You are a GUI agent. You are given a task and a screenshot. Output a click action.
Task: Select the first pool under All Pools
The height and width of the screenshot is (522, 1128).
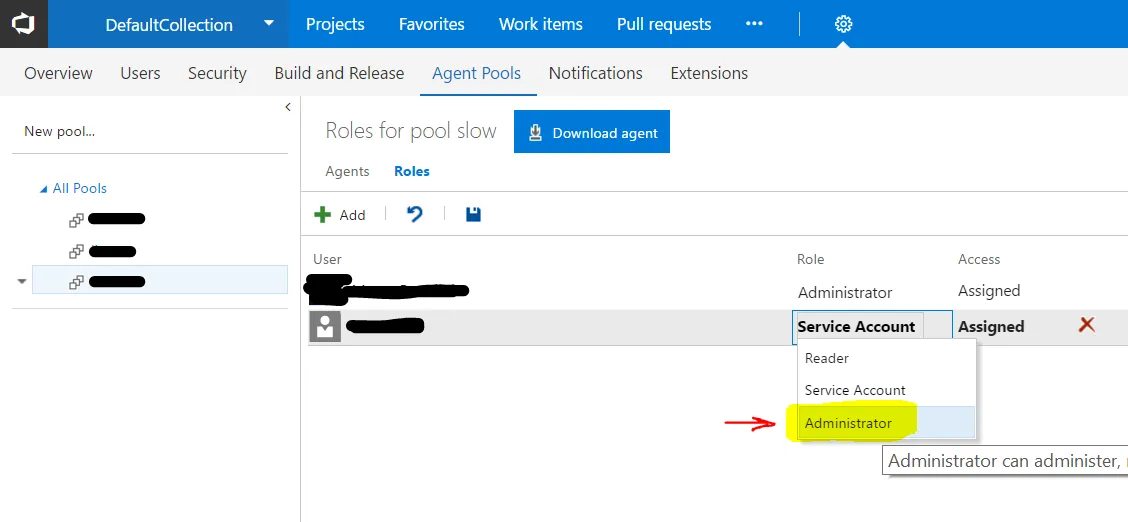point(115,219)
